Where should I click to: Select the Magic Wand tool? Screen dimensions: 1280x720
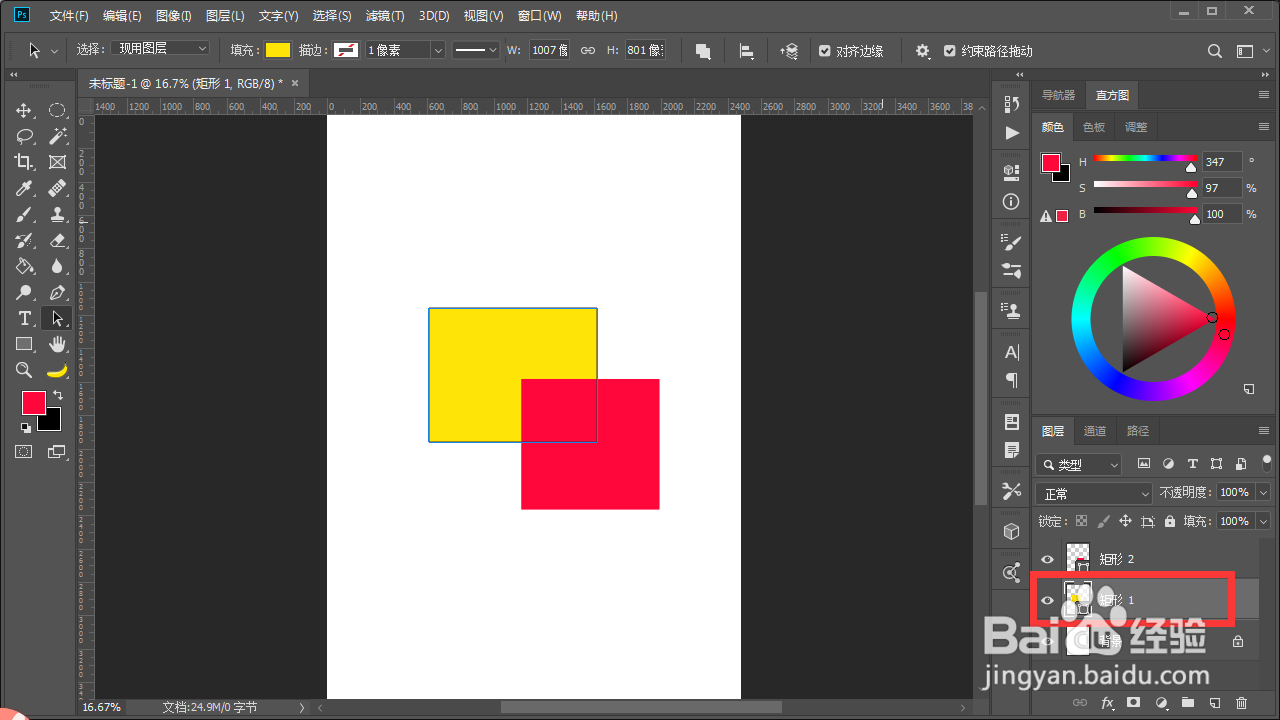pyautogui.click(x=57, y=136)
